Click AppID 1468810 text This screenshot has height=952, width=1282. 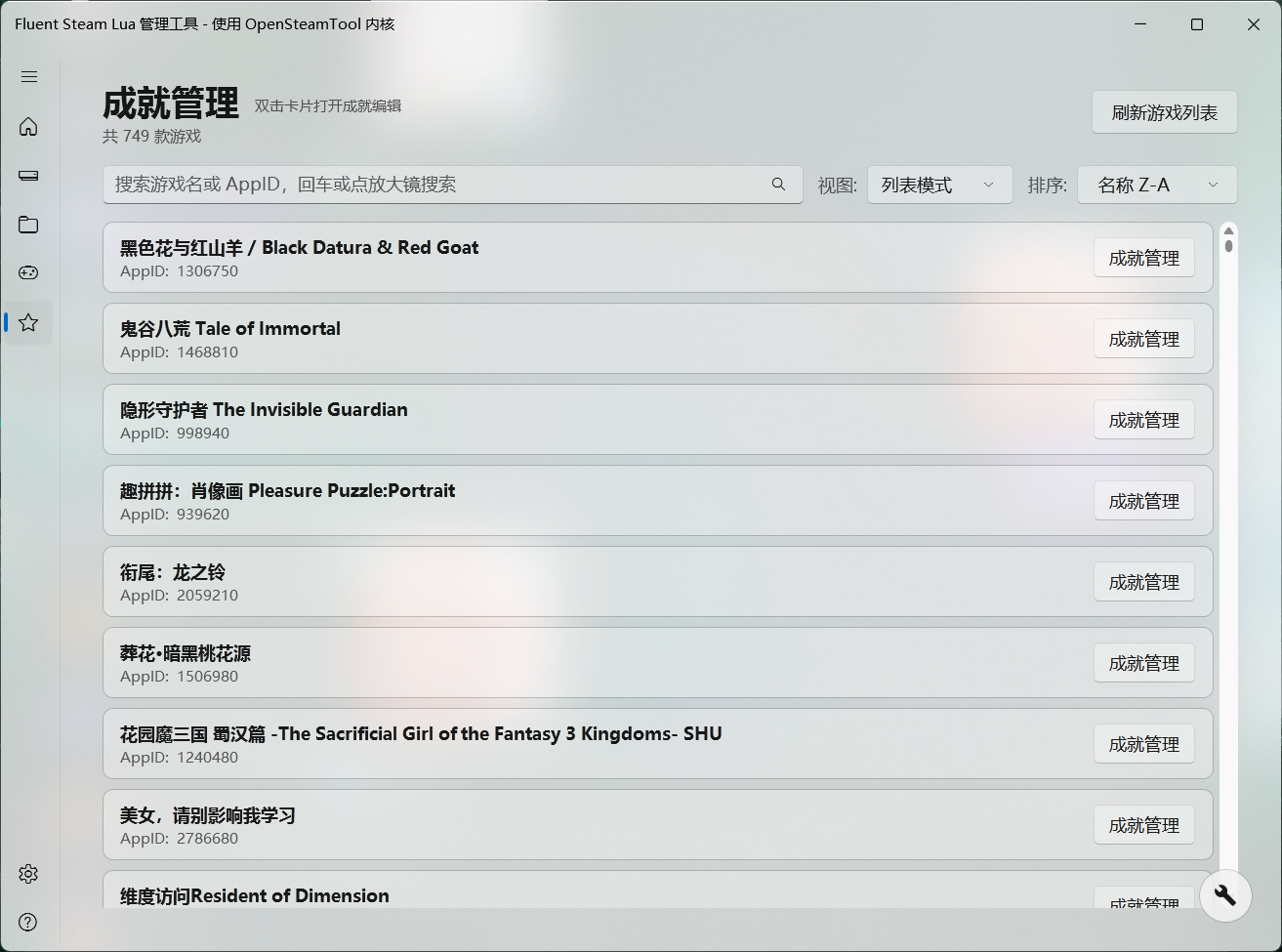coord(179,352)
